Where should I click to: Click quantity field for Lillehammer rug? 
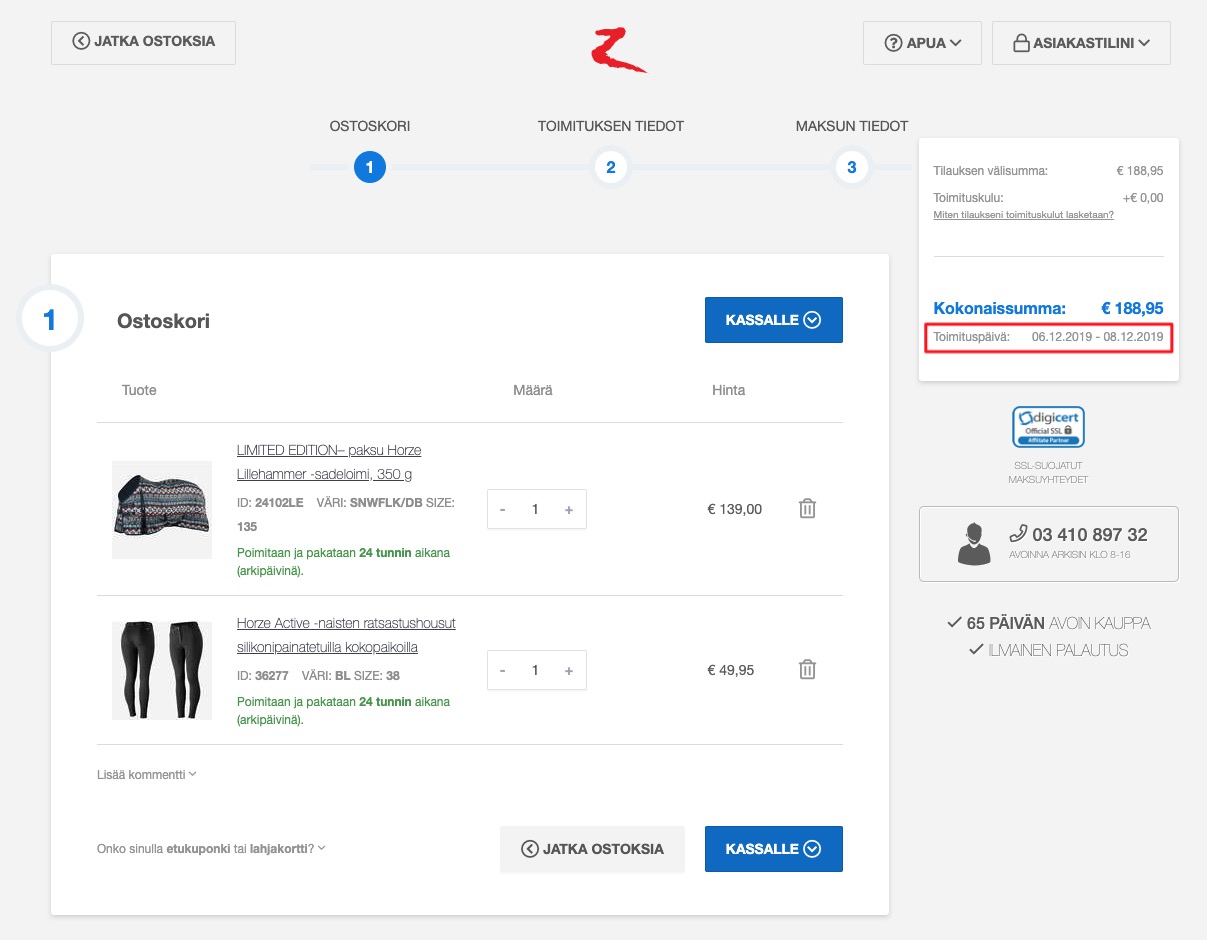point(536,509)
